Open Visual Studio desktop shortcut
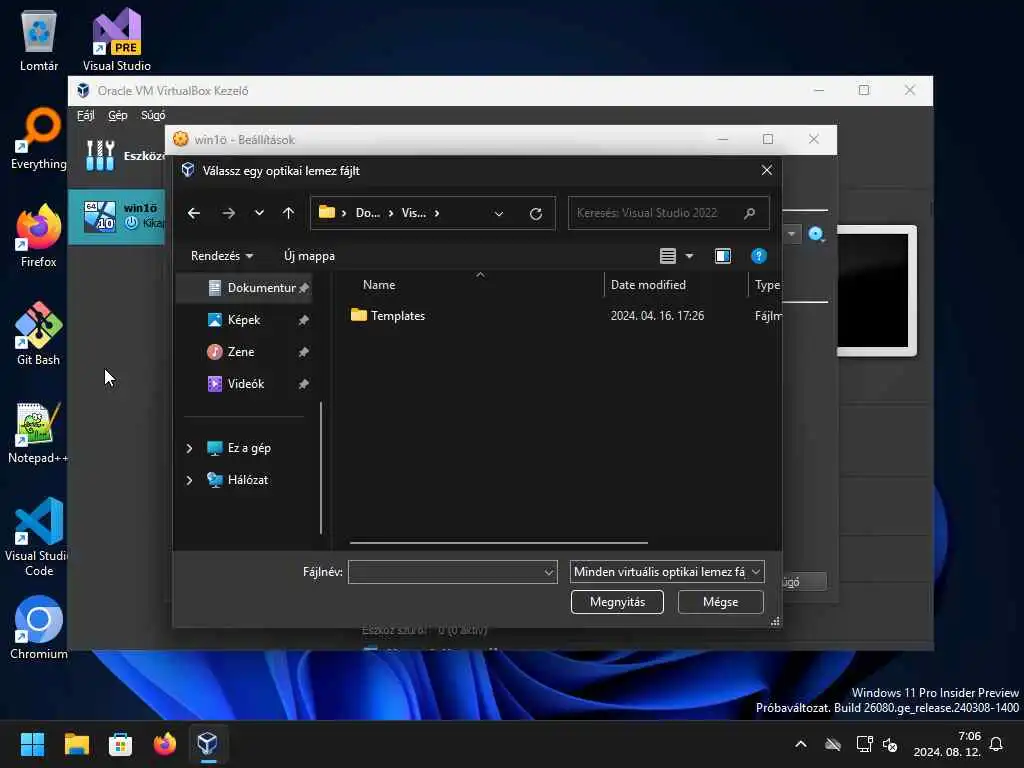 coord(116,40)
